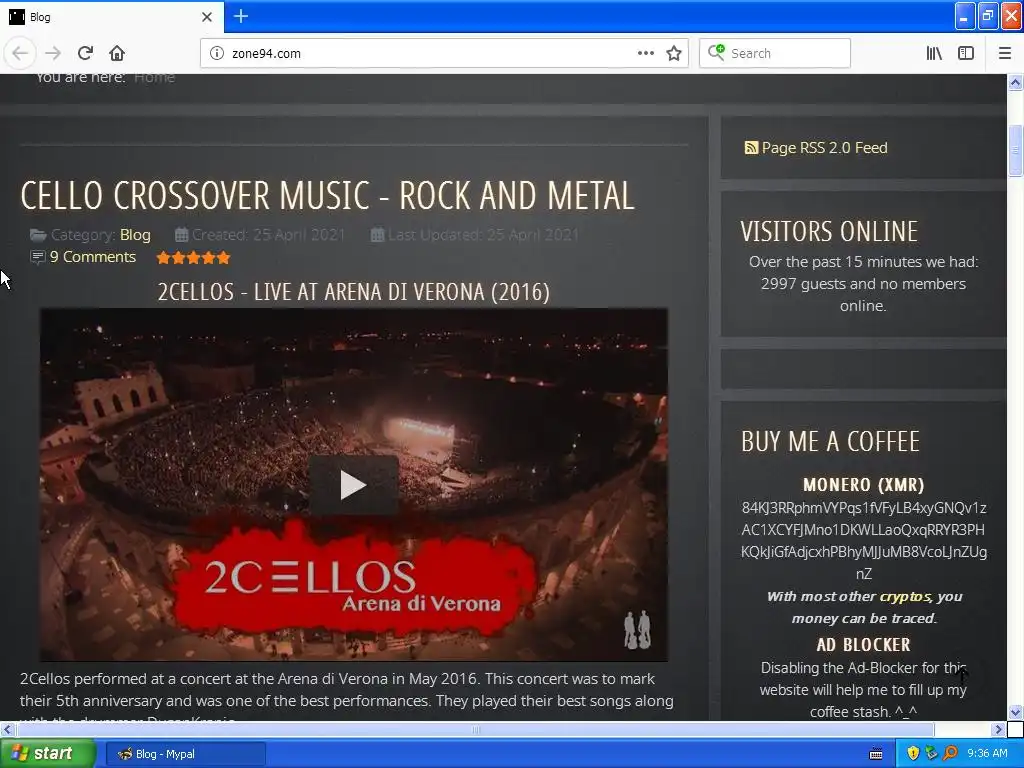The width and height of the screenshot is (1024, 768).
Task: Click the security shield tray icon
Action: coord(913,754)
